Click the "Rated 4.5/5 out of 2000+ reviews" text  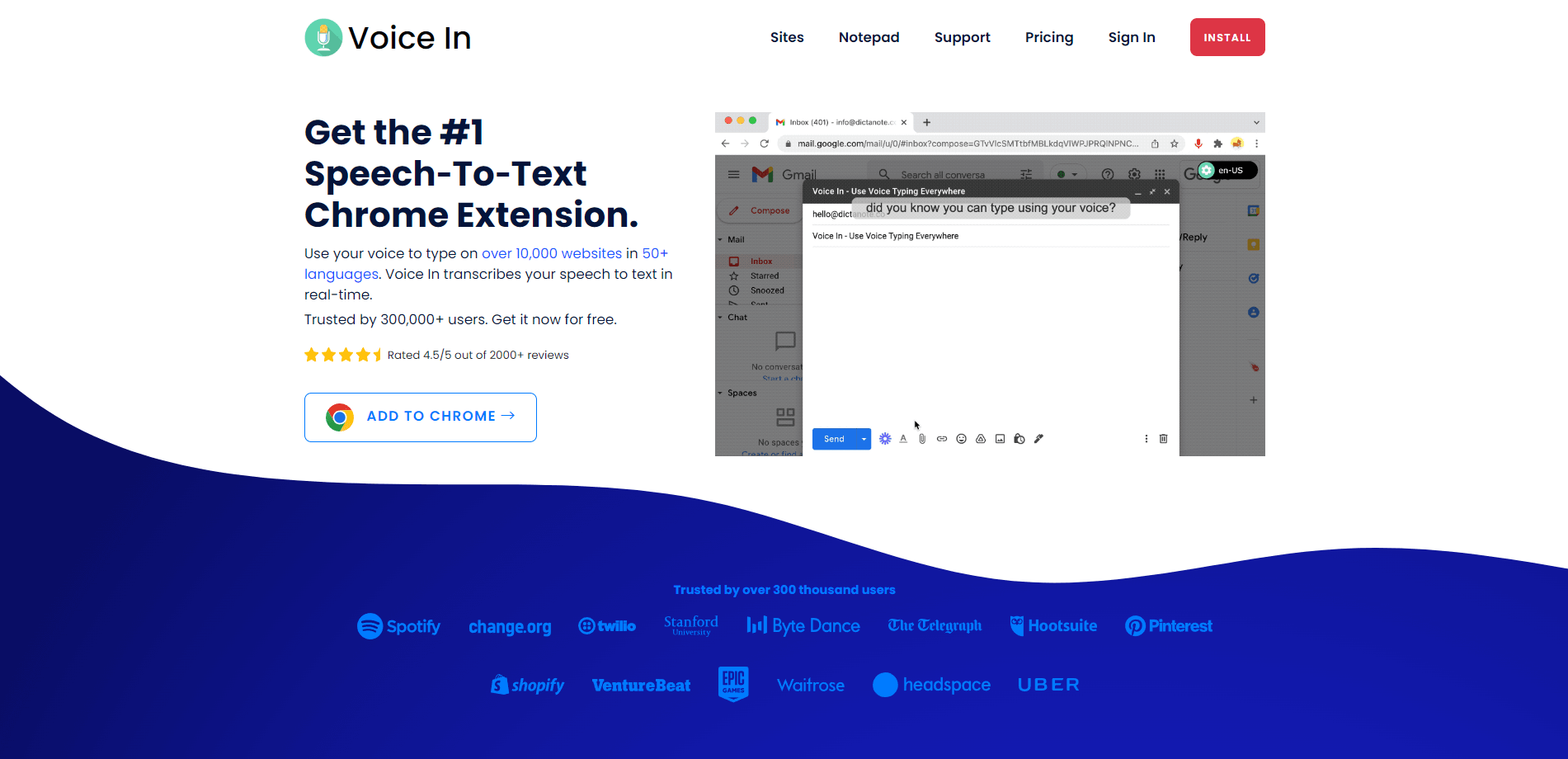point(478,355)
